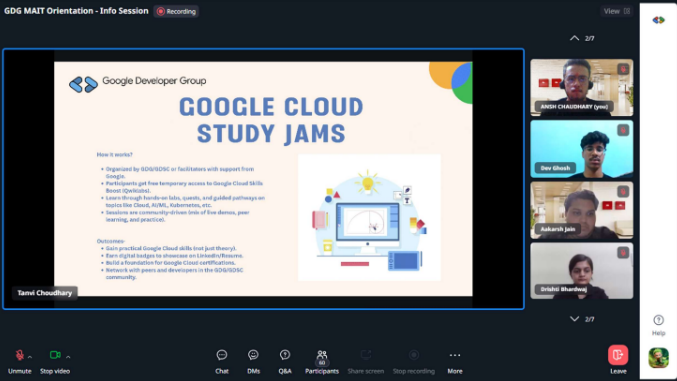
Task: Click the GDG logo icon at top right
Action: point(658,20)
